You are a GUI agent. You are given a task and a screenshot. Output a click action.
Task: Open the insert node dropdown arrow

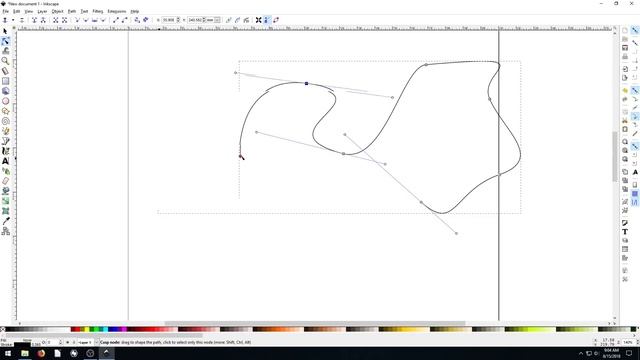[13, 20]
